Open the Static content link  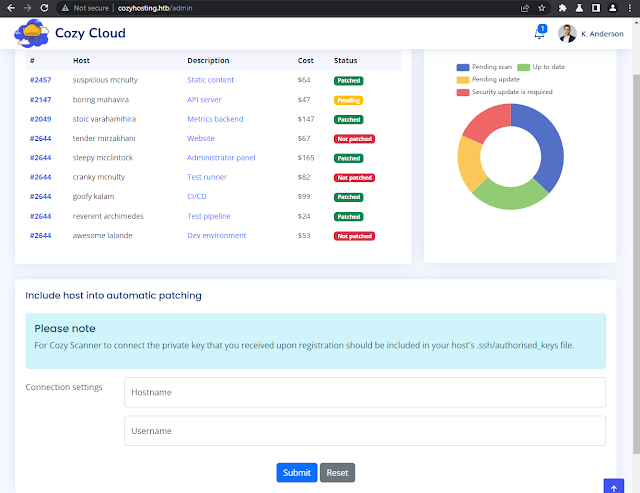click(x=211, y=80)
